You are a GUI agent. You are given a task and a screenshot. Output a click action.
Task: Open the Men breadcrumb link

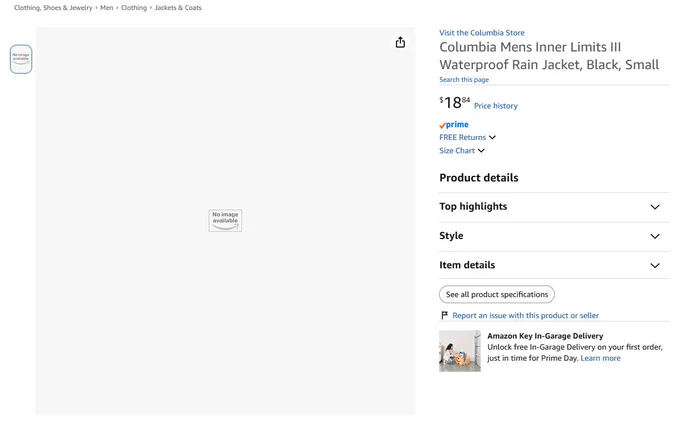(x=107, y=8)
